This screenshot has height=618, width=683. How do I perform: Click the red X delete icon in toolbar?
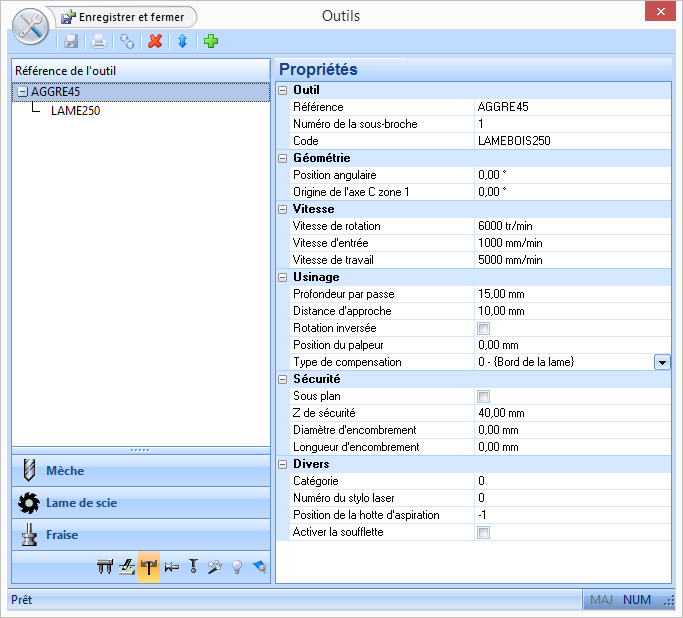(x=155, y=41)
